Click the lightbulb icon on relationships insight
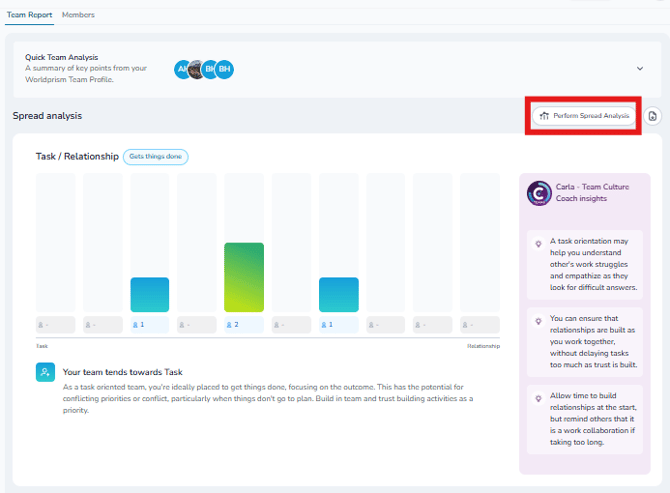The image size is (670, 493). (x=539, y=318)
